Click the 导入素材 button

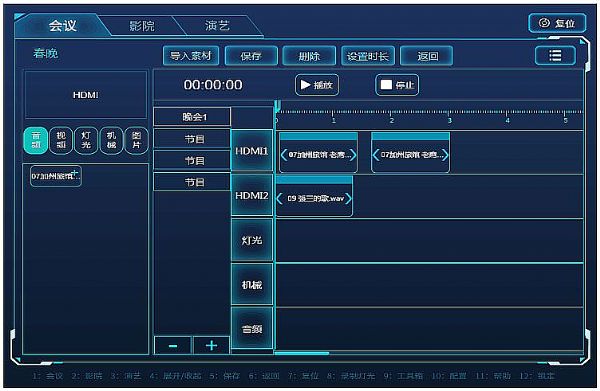click(191, 56)
